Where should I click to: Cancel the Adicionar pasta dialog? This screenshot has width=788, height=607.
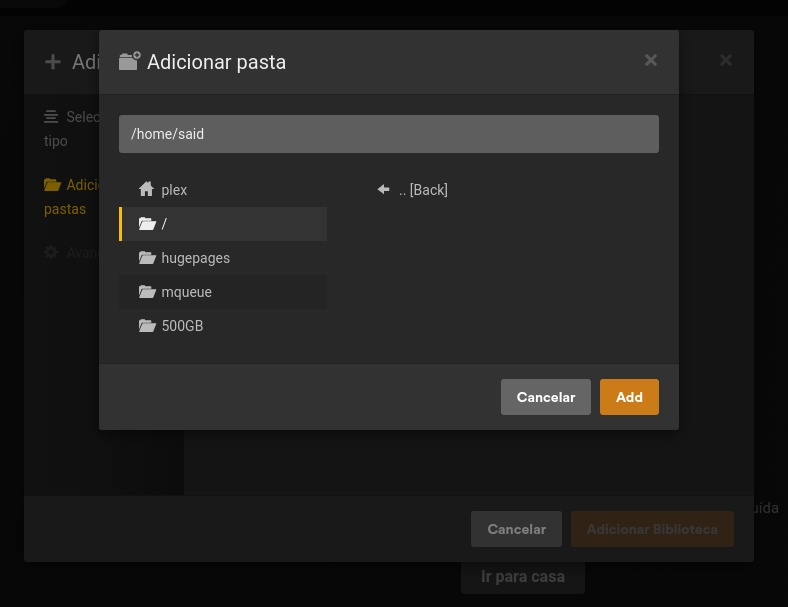(x=545, y=397)
